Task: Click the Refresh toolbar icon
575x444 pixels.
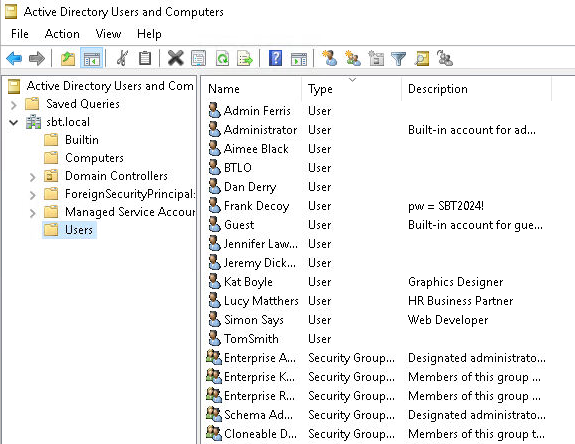Action: pyautogui.click(x=222, y=58)
